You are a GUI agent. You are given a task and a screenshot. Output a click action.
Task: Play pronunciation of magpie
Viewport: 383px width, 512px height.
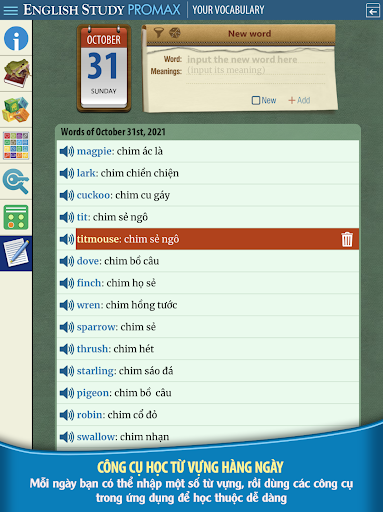67,151
